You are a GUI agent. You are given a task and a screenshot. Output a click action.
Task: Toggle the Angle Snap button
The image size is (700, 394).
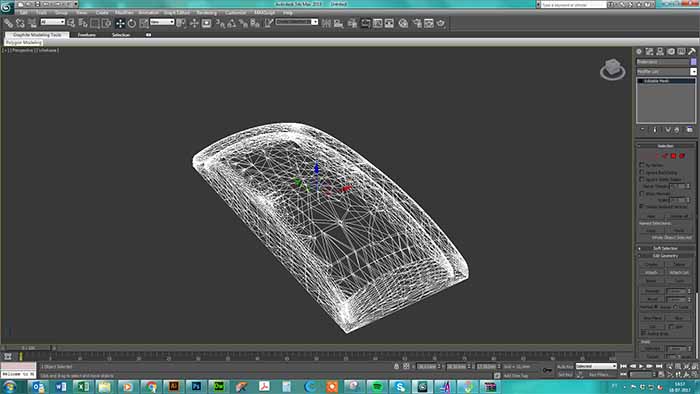[x=232, y=23]
